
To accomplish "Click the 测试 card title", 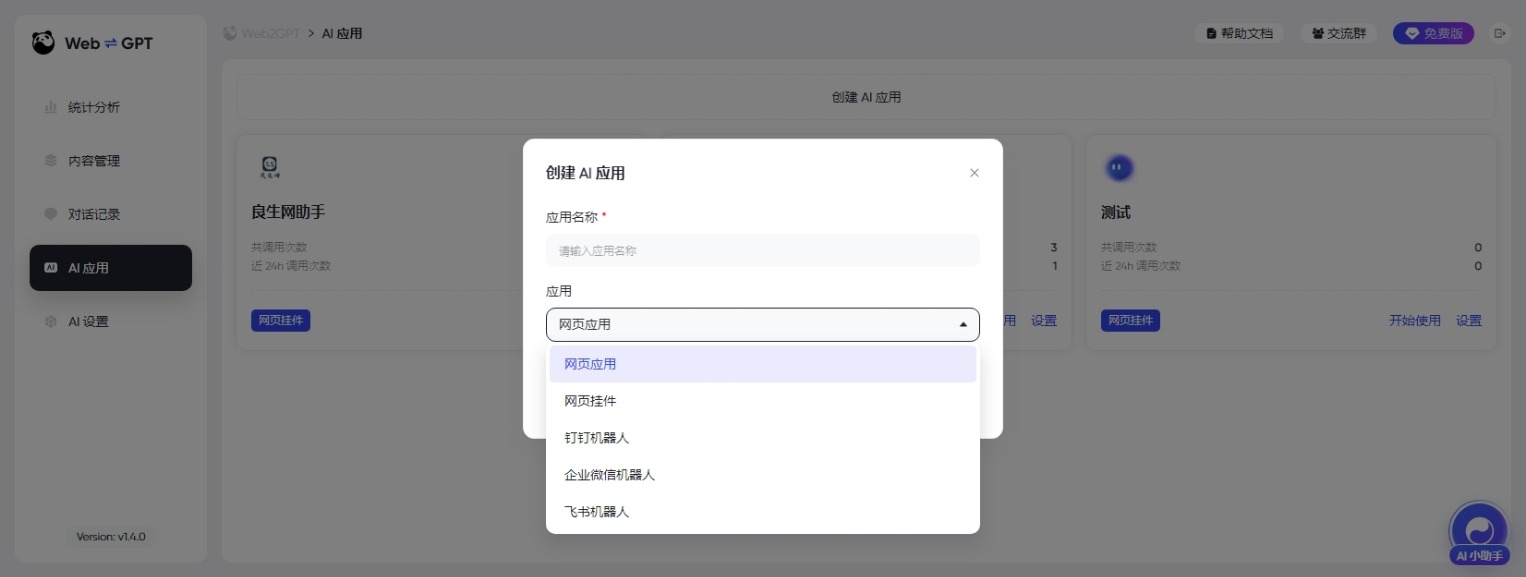I will tap(1116, 213).
